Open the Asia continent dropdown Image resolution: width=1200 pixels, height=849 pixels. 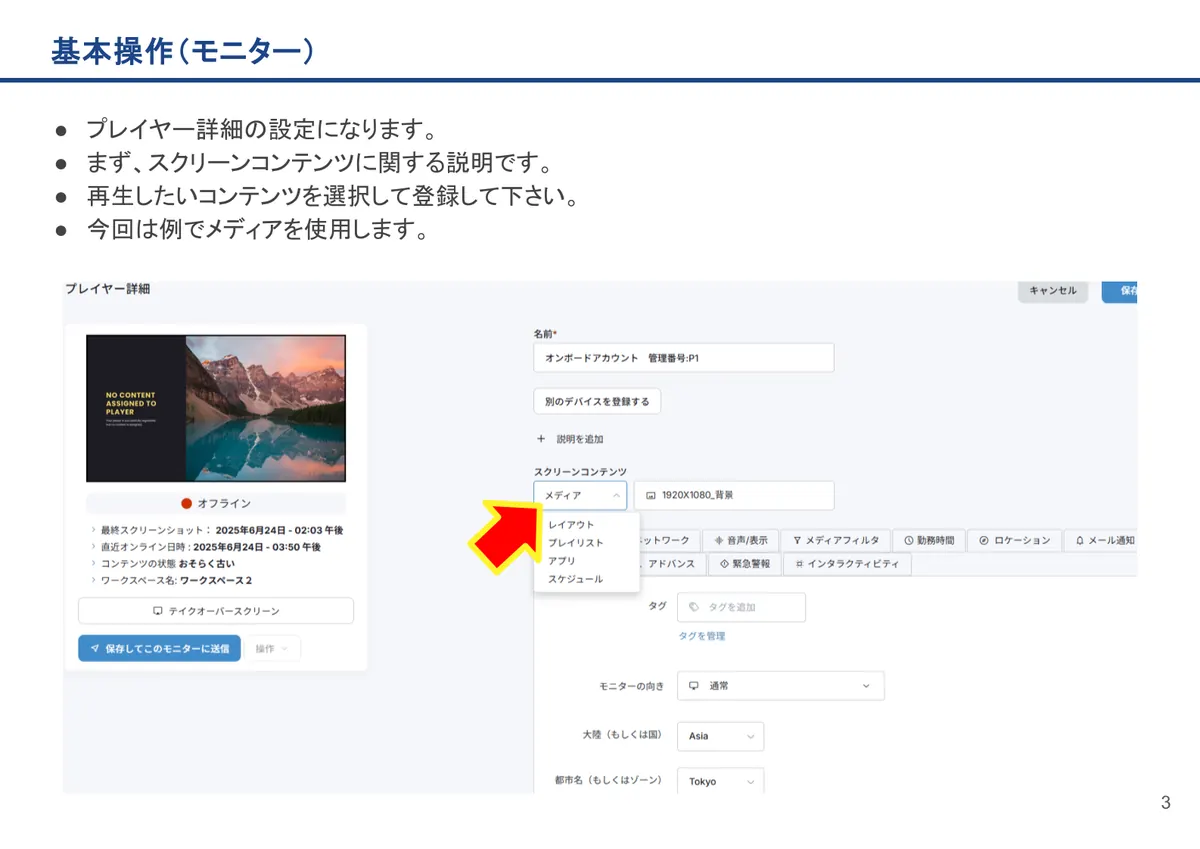point(720,736)
